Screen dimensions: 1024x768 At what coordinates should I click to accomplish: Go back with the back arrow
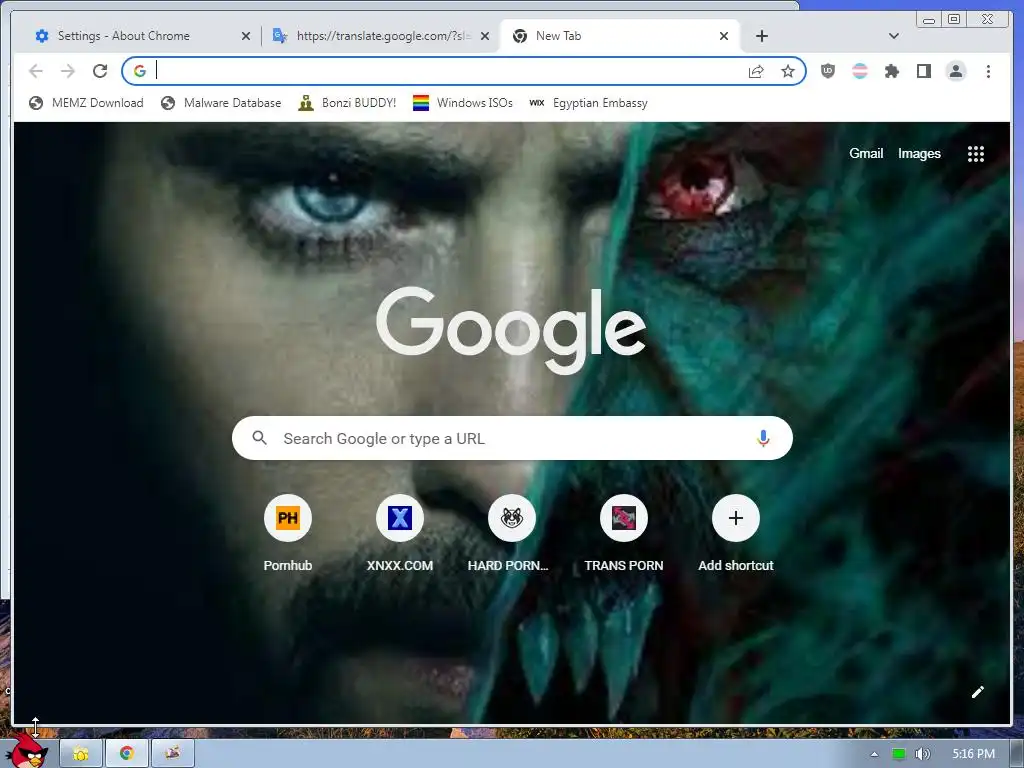[36, 71]
